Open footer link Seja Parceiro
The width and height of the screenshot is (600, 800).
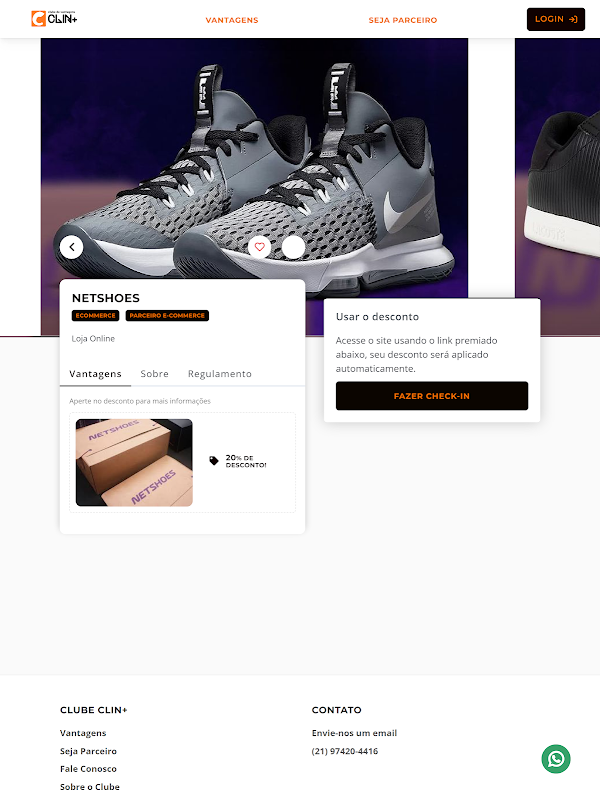coord(88,751)
